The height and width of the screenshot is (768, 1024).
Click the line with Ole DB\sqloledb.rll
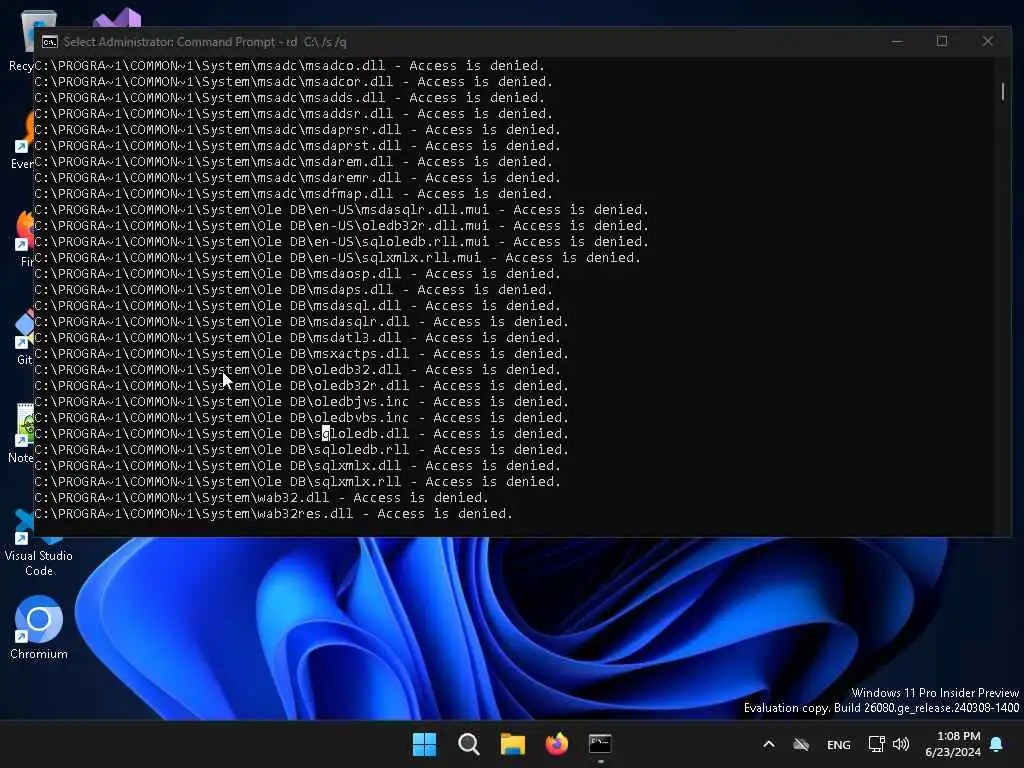[301, 449]
